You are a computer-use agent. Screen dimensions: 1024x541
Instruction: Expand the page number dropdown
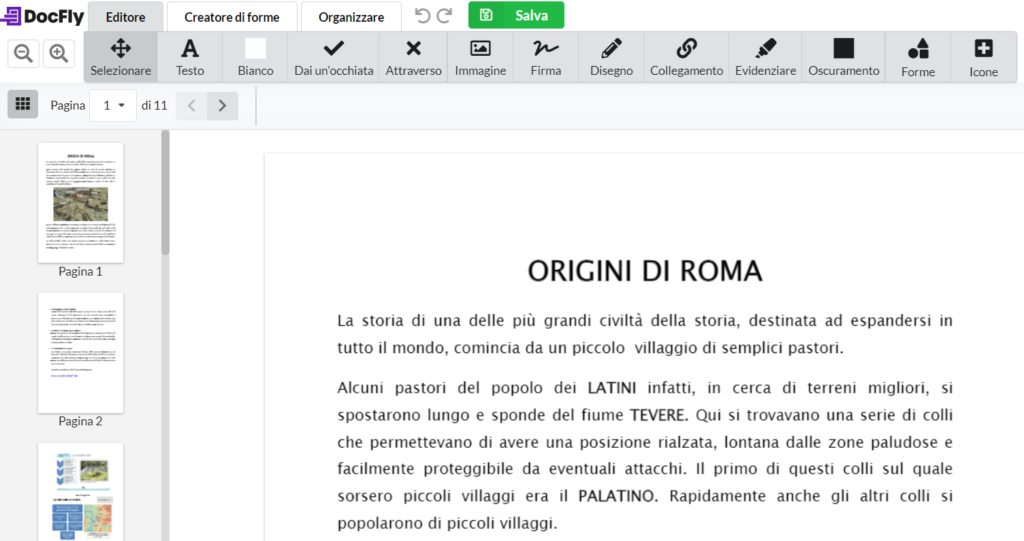[112, 105]
